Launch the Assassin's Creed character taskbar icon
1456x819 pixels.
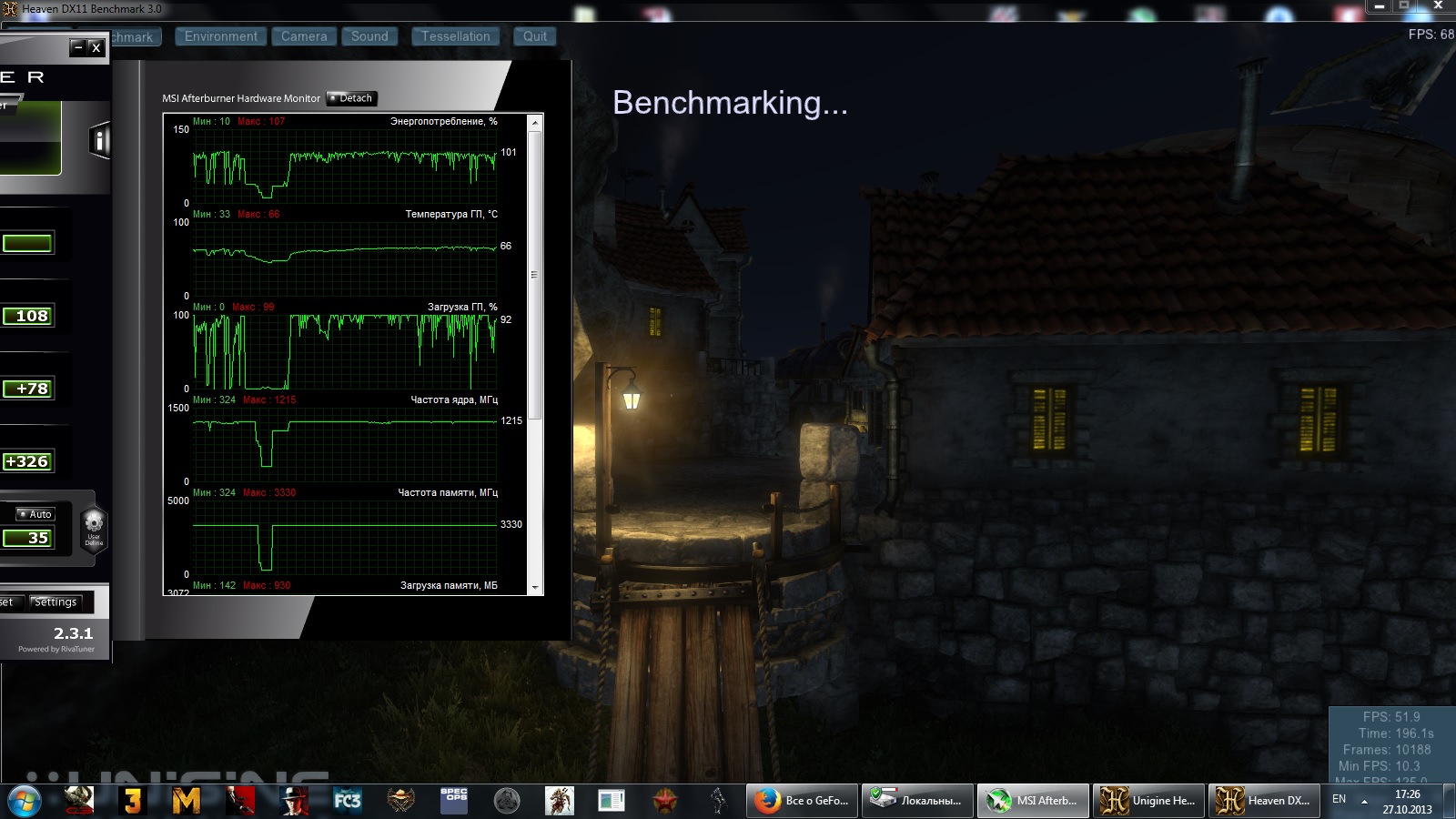point(560,801)
